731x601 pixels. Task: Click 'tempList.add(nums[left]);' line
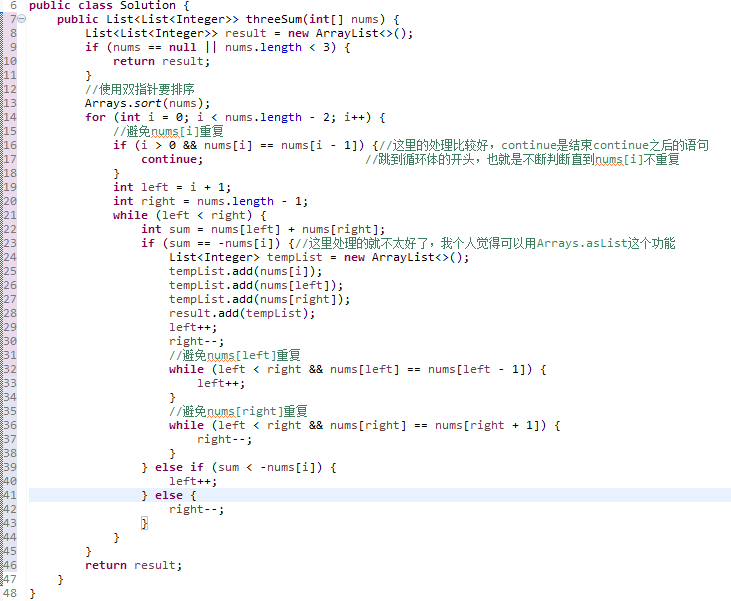pyautogui.click(x=256, y=285)
